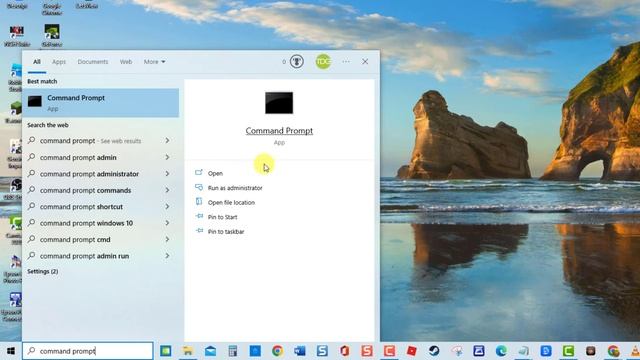The height and width of the screenshot is (360, 640).
Task: Click the taskbar search box
Action: (x=88, y=351)
